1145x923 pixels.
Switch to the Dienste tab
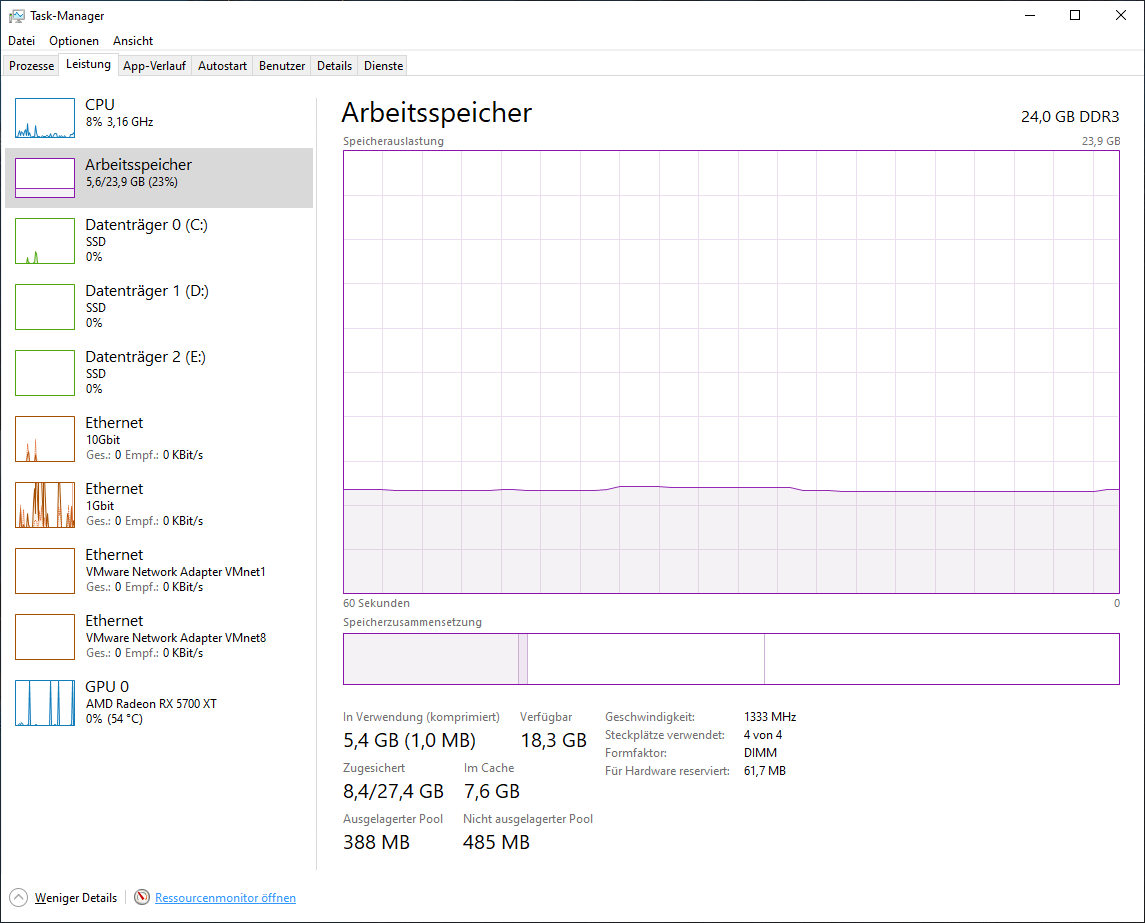382,64
